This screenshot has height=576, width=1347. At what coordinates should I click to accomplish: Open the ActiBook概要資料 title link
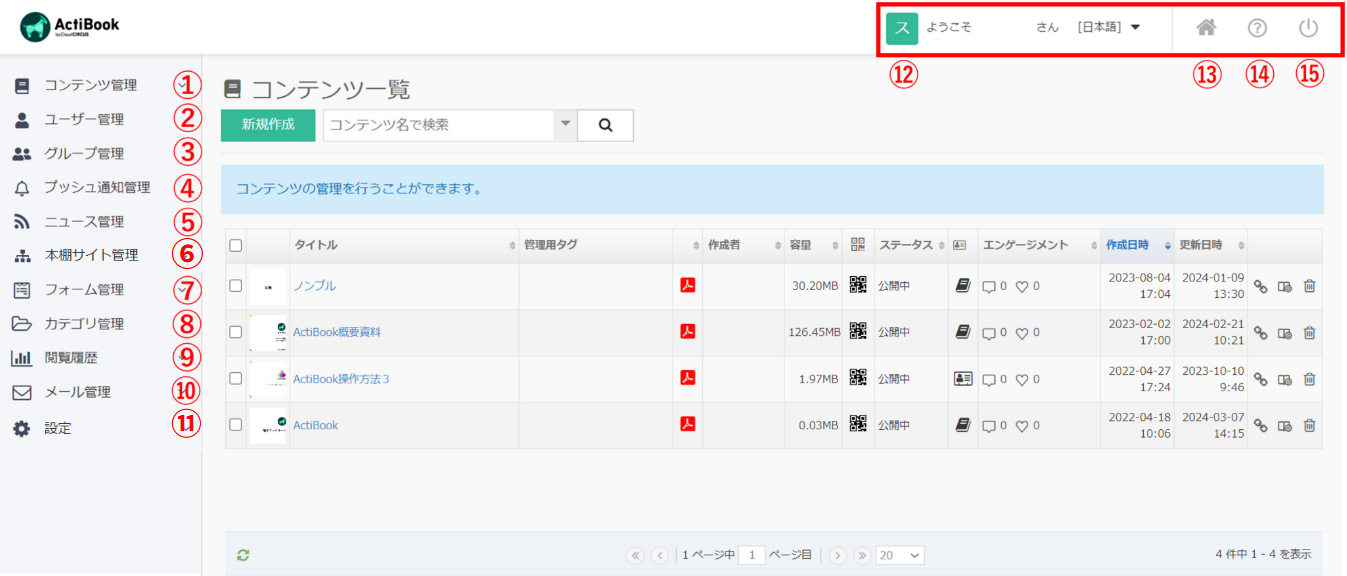[x=337, y=332]
